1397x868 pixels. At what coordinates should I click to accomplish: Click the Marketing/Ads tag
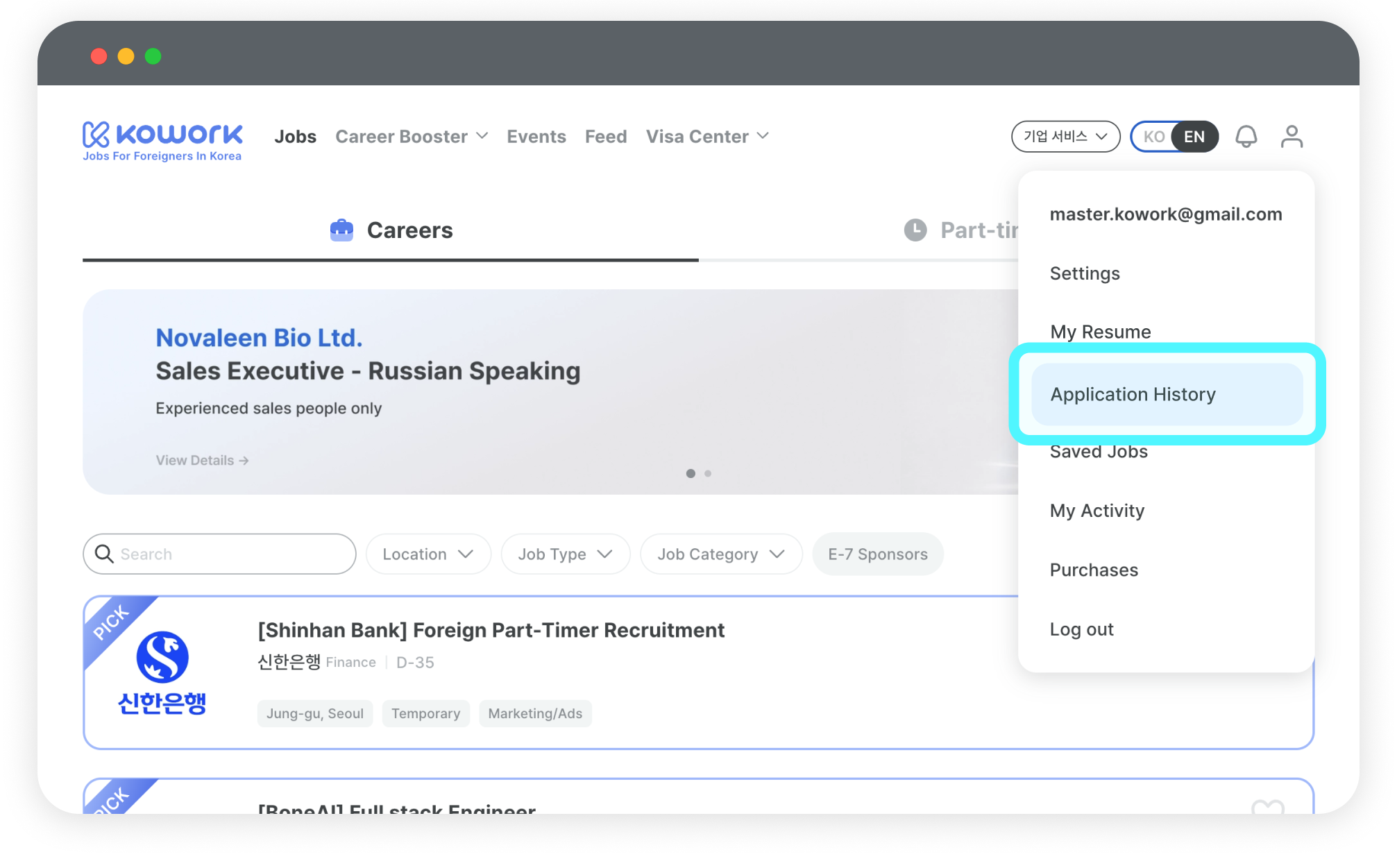coord(535,713)
